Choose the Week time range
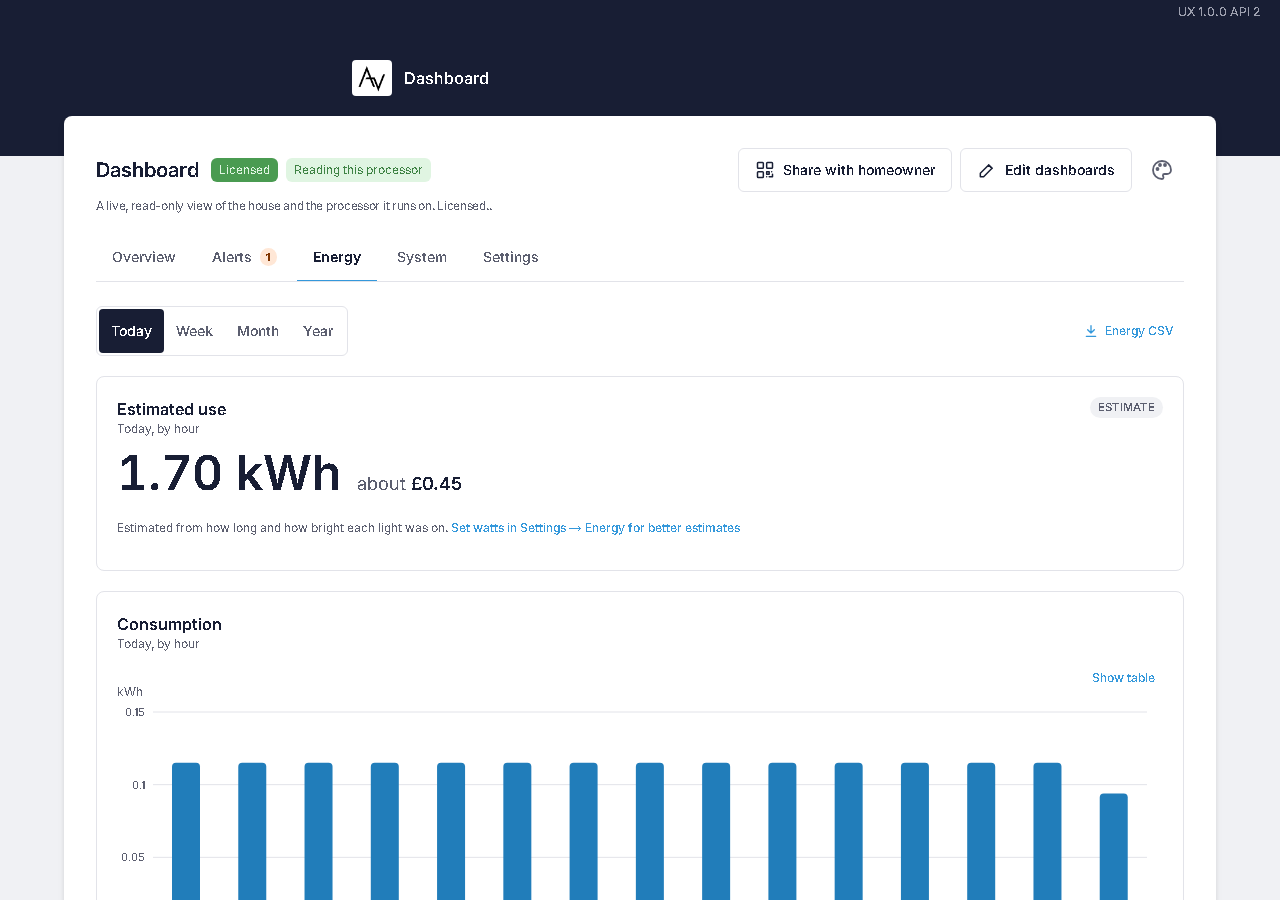 [194, 331]
